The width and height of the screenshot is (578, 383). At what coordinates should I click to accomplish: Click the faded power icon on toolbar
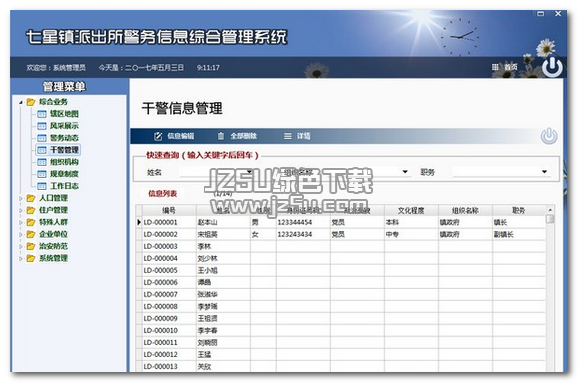549,136
